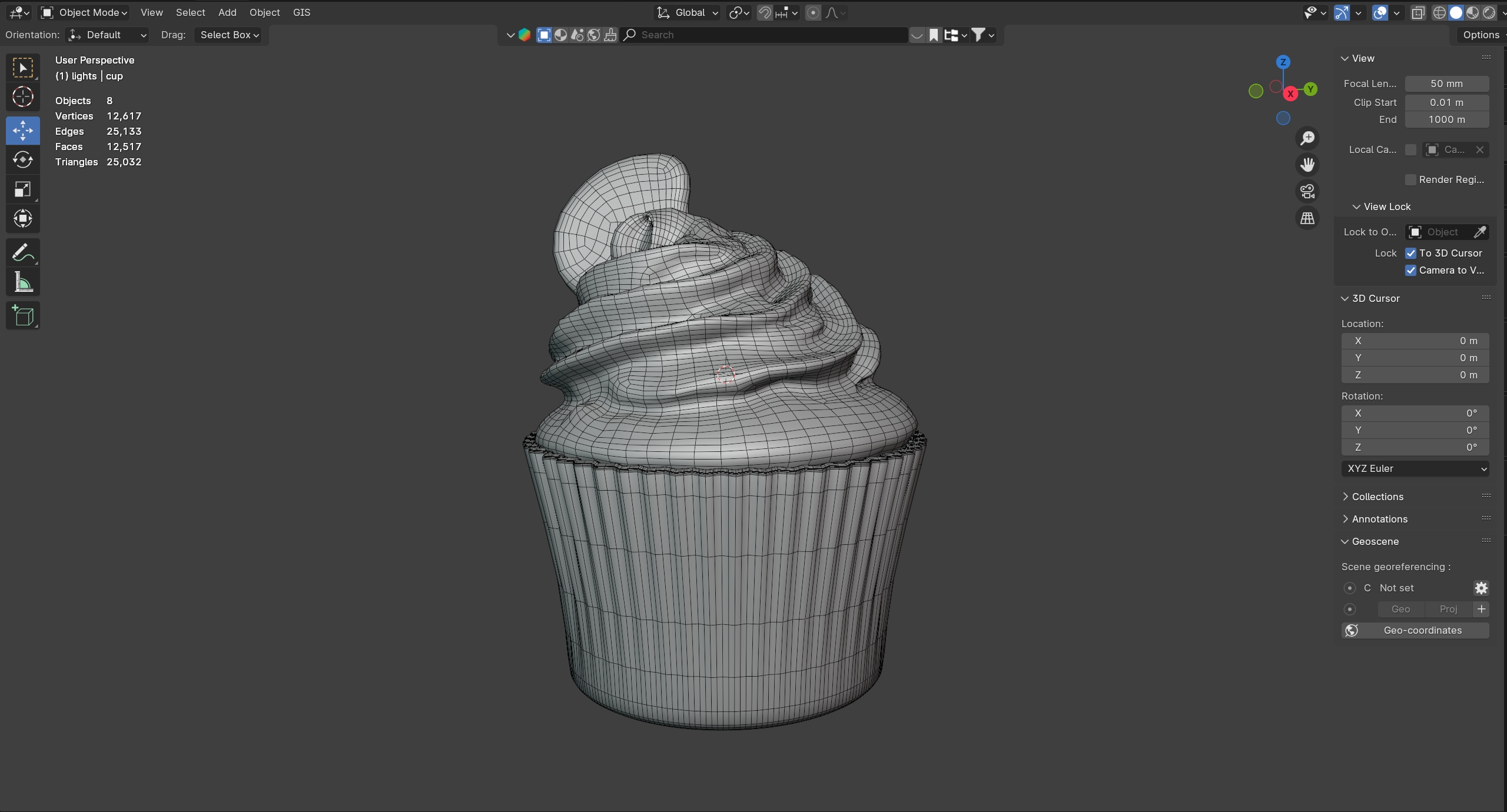Toggle the camera view button
The width and height of the screenshot is (1507, 812).
(1307, 191)
